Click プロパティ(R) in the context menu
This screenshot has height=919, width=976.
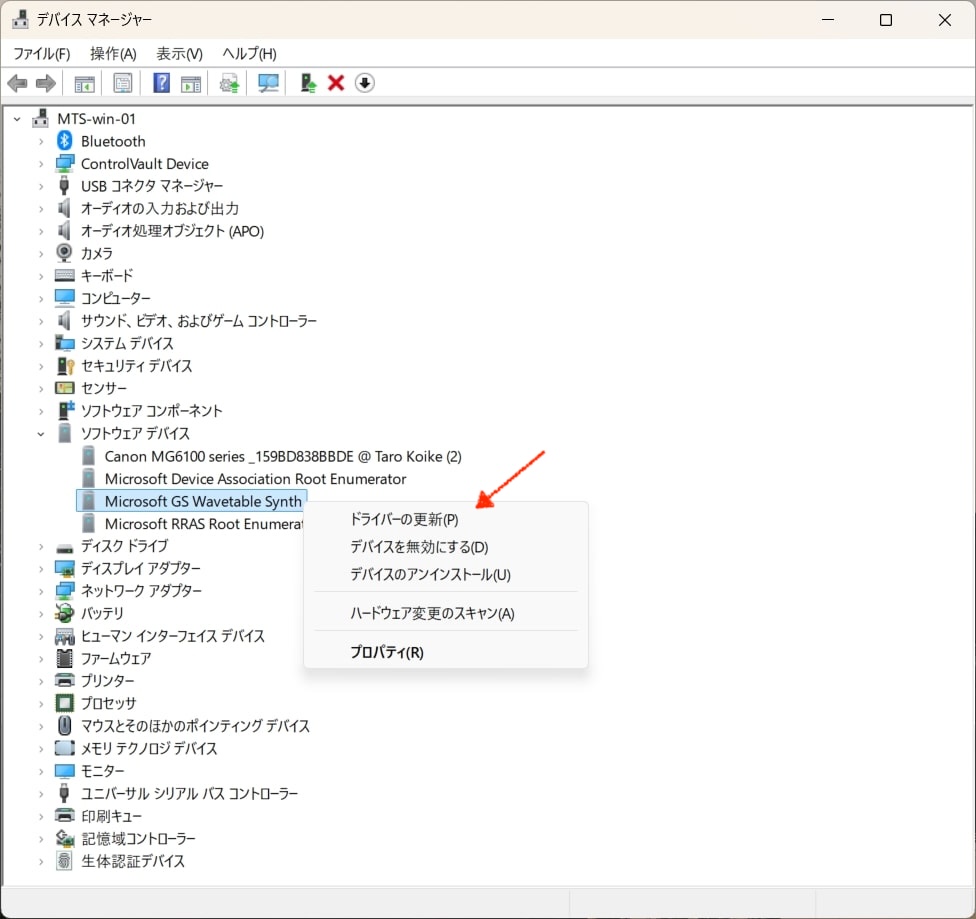[386, 652]
